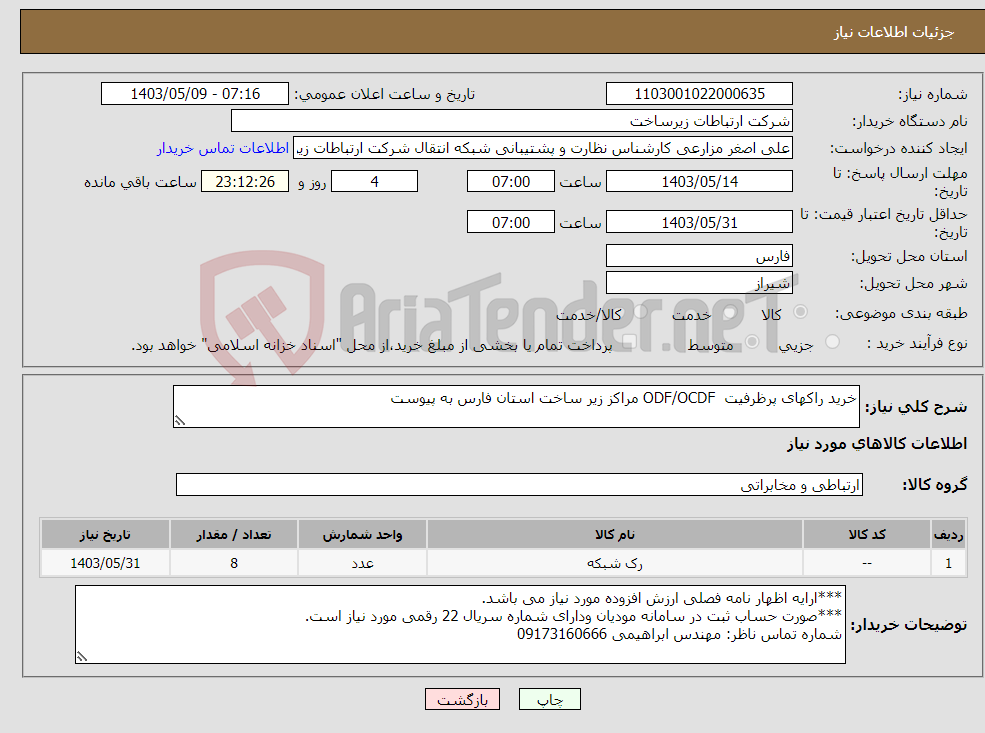Click the resize handle of description textarea

[180, 421]
